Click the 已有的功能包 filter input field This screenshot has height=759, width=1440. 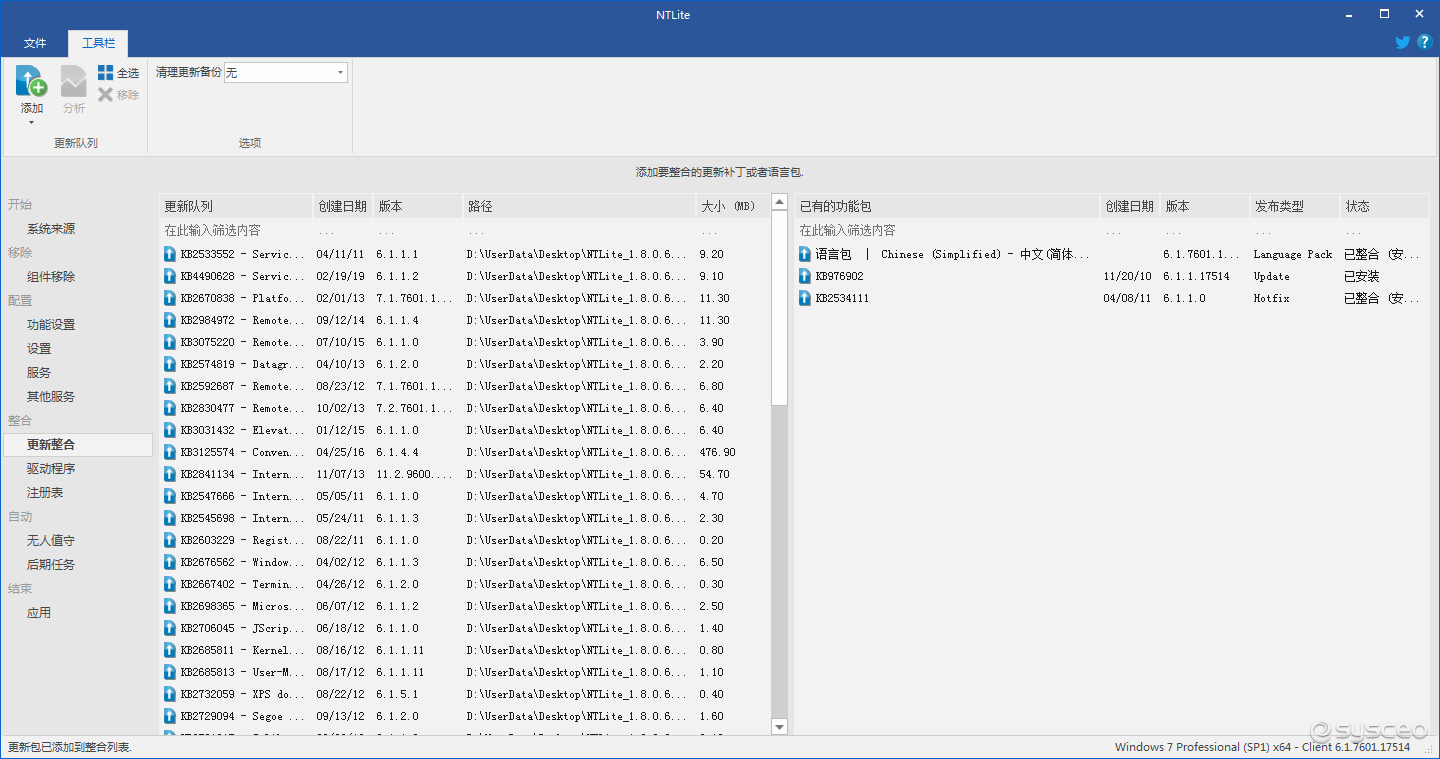(x=947, y=230)
